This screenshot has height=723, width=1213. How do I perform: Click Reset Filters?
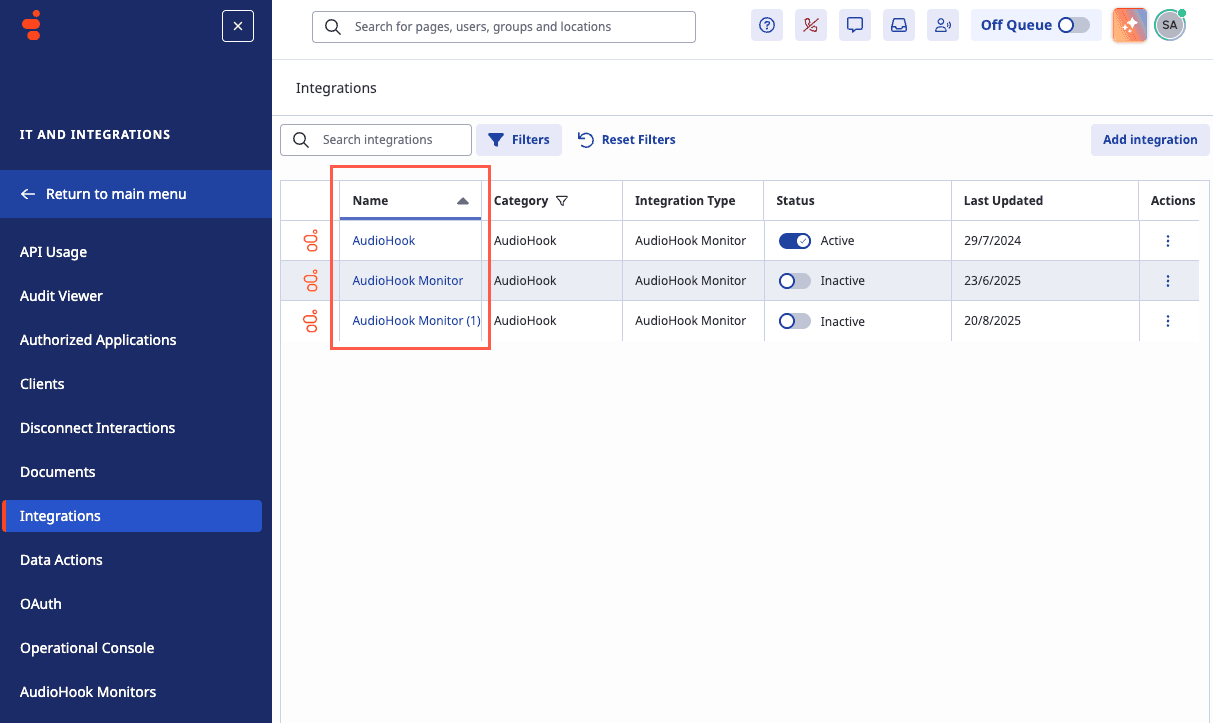tap(626, 140)
